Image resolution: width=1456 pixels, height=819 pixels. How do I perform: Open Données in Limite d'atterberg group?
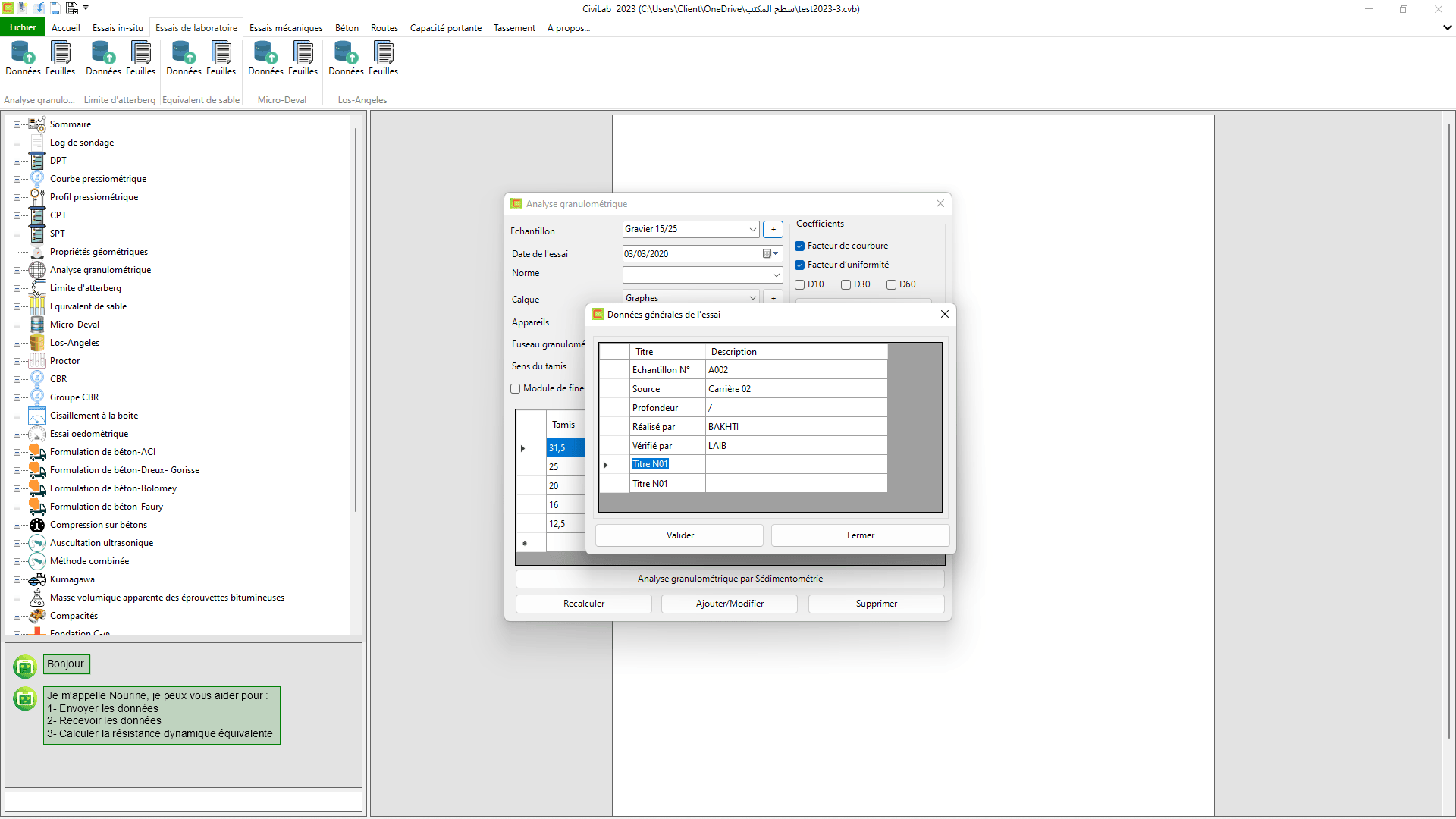103,58
